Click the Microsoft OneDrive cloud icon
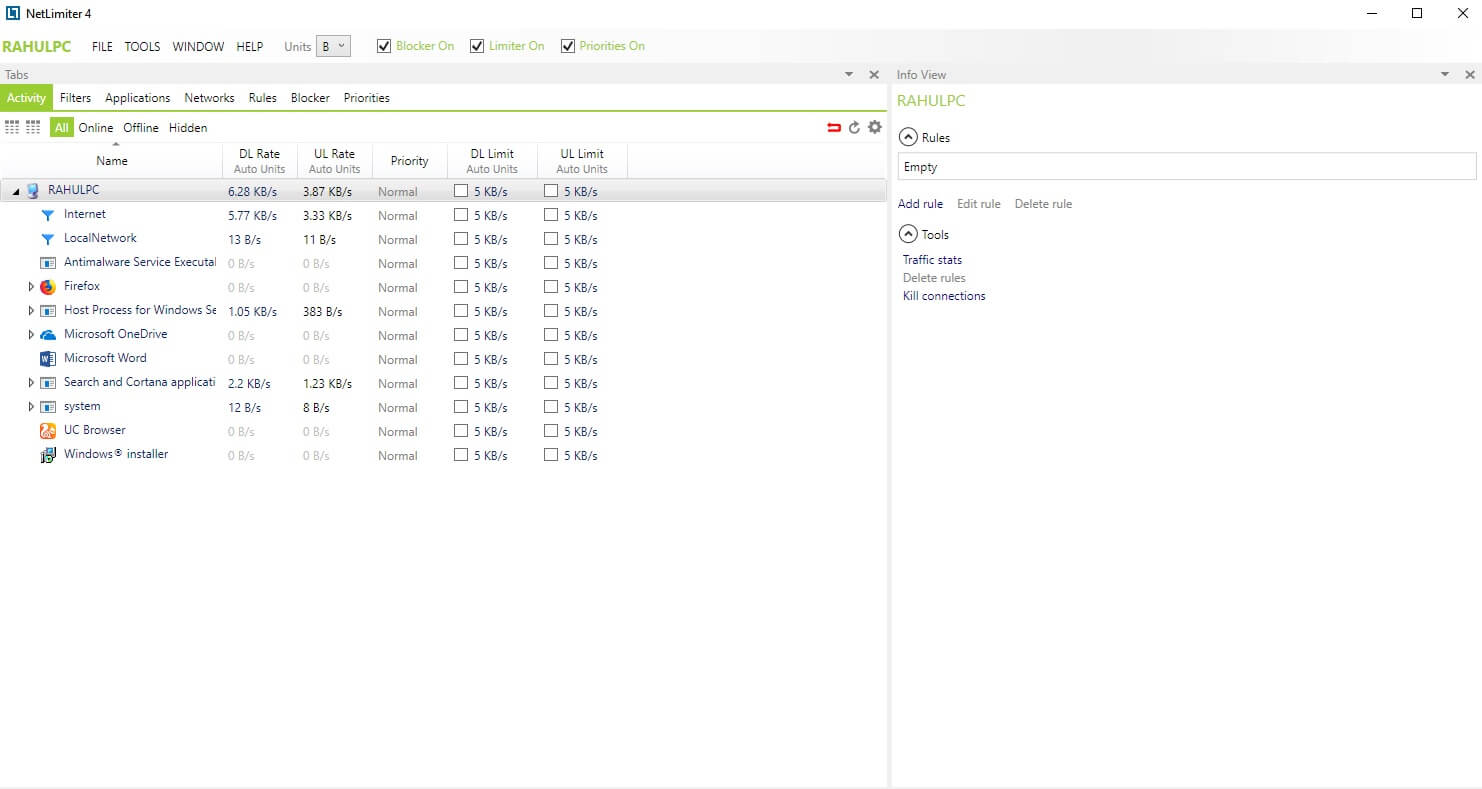This screenshot has width=1482, height=789. click(47, 335)
